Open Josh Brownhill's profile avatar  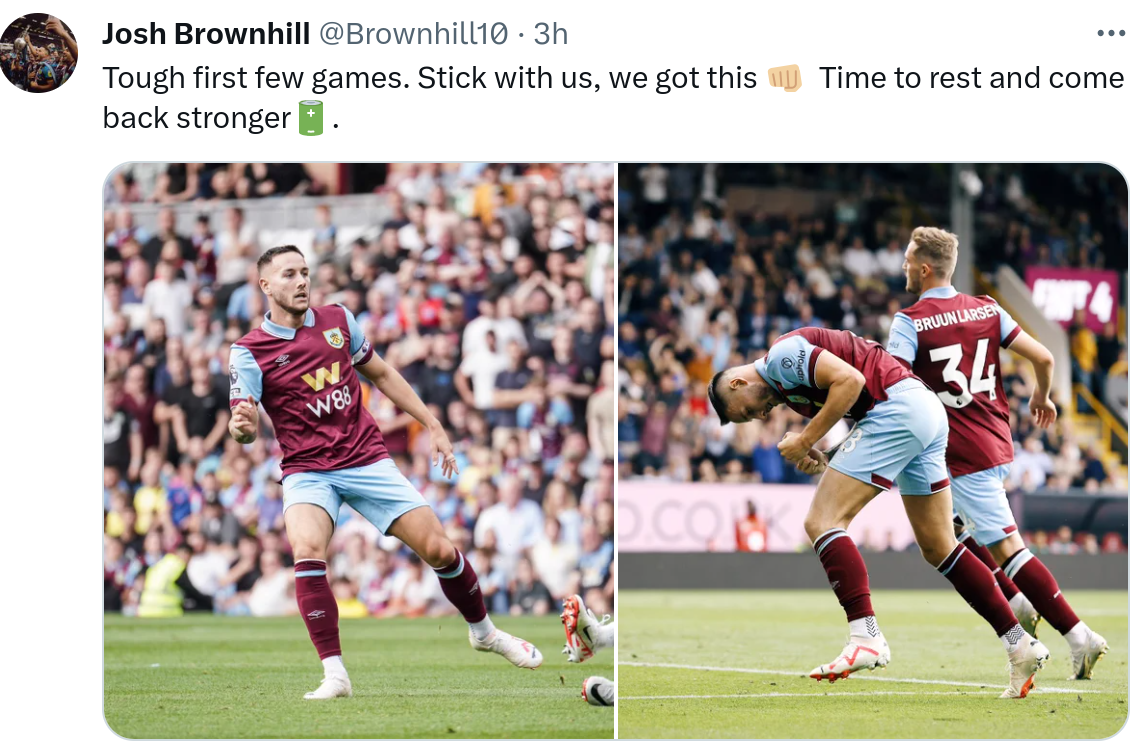(39, 53)
